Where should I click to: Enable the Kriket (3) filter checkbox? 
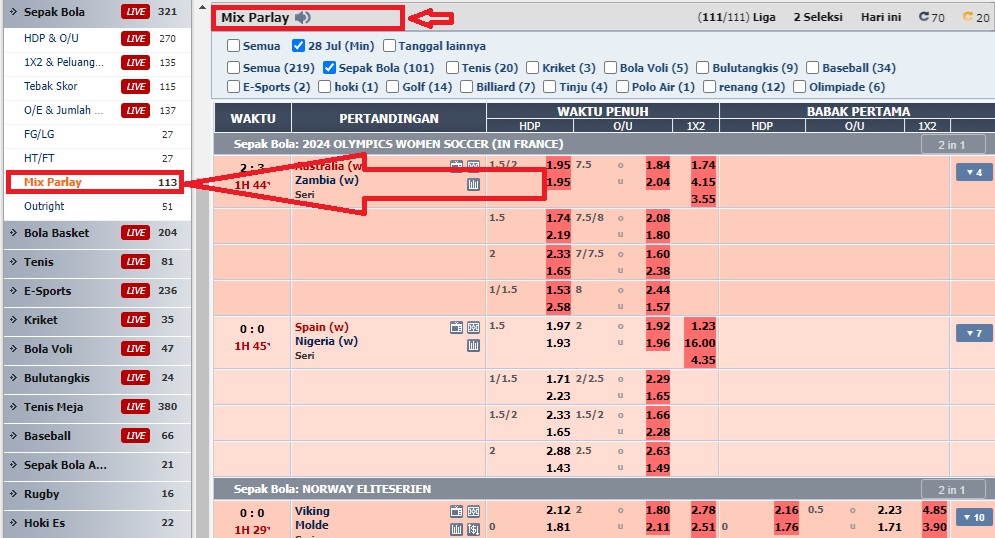tap(532, 67)
